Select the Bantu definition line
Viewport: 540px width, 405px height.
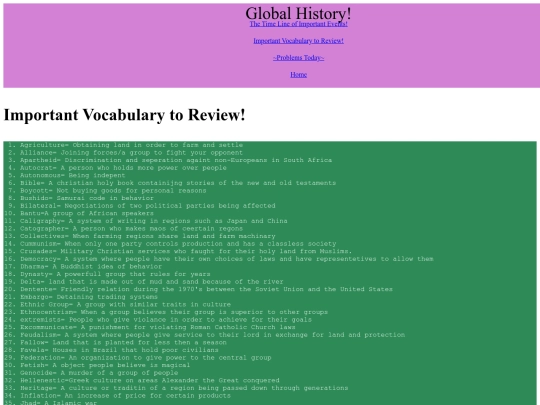(87, 213)
